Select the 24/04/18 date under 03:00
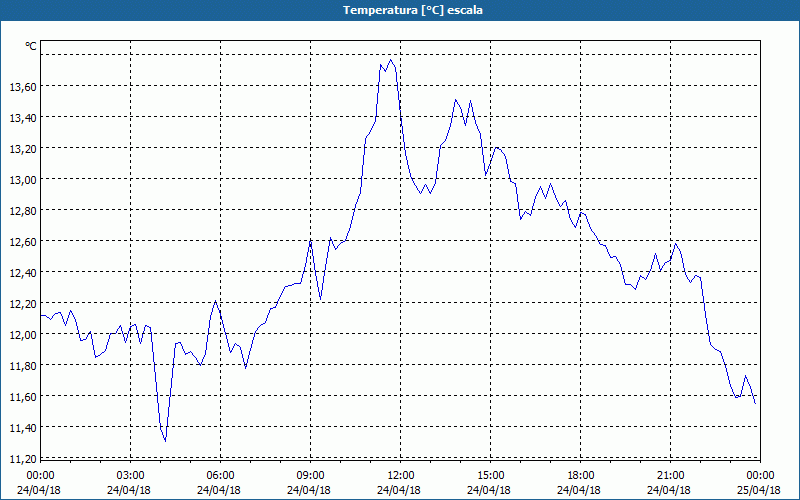 (129, 490)
